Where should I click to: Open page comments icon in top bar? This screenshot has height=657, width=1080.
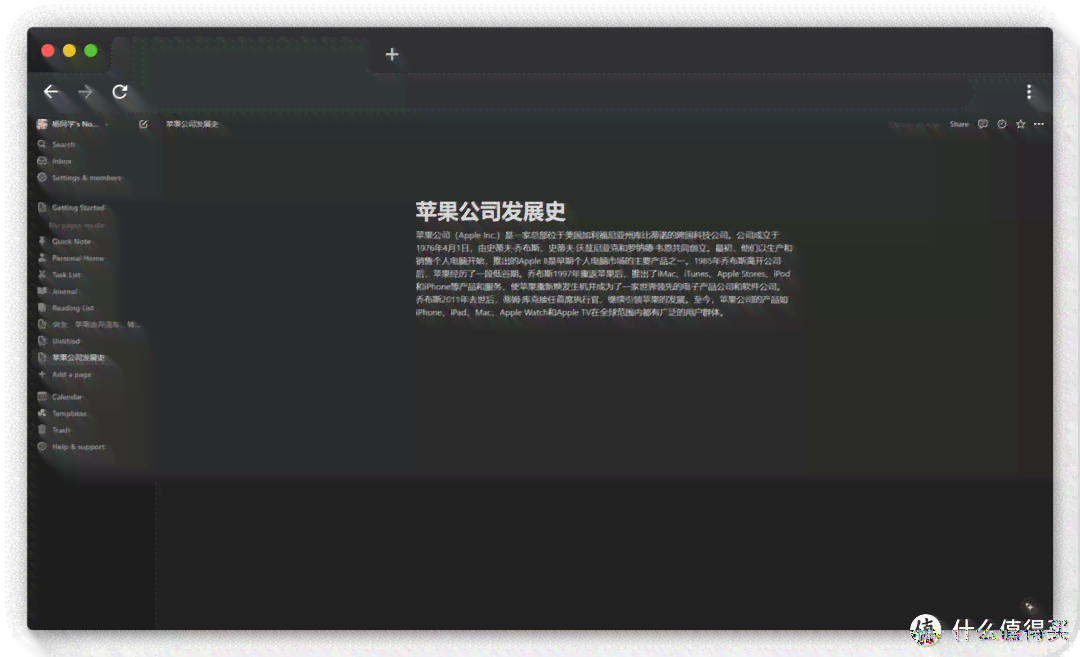pyautogui.click(x=983, y=124)
